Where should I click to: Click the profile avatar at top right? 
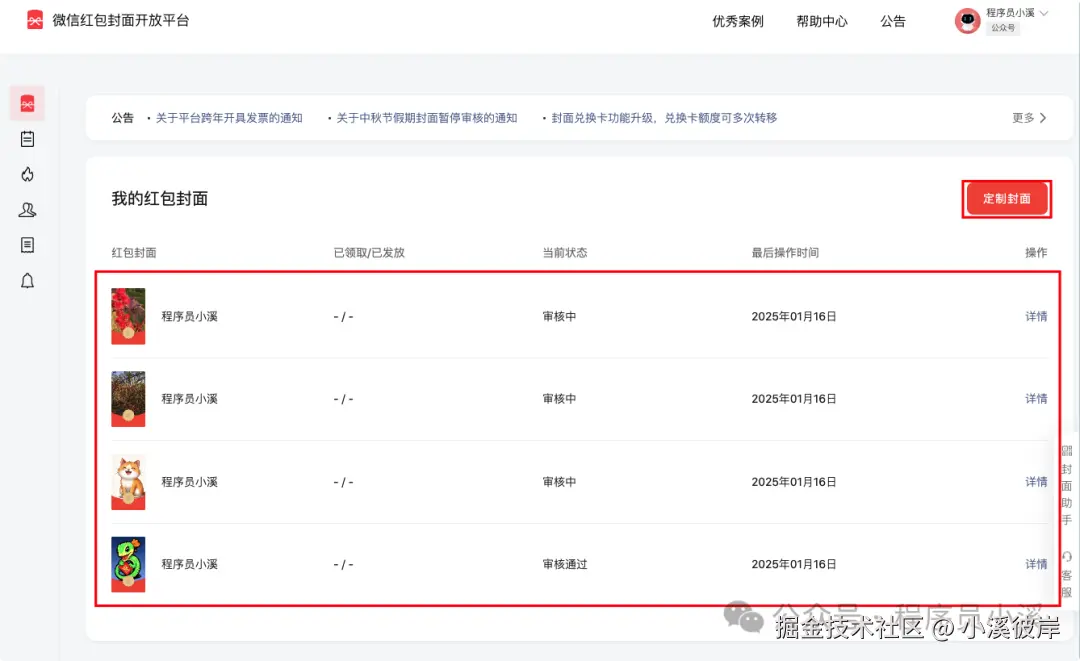[x=966, y=21]
